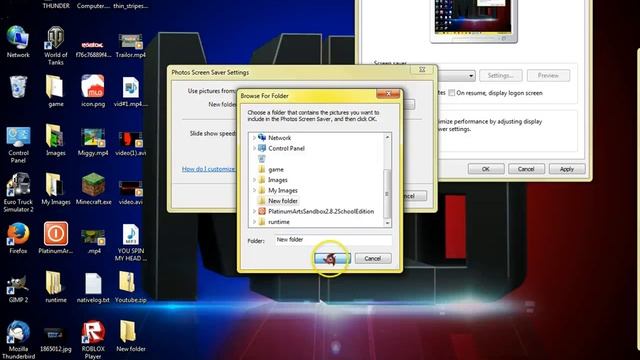640x360 pixels.
Task: Select runtime in the folder tree
Action: pyautogui.click(x=279, y=222)
